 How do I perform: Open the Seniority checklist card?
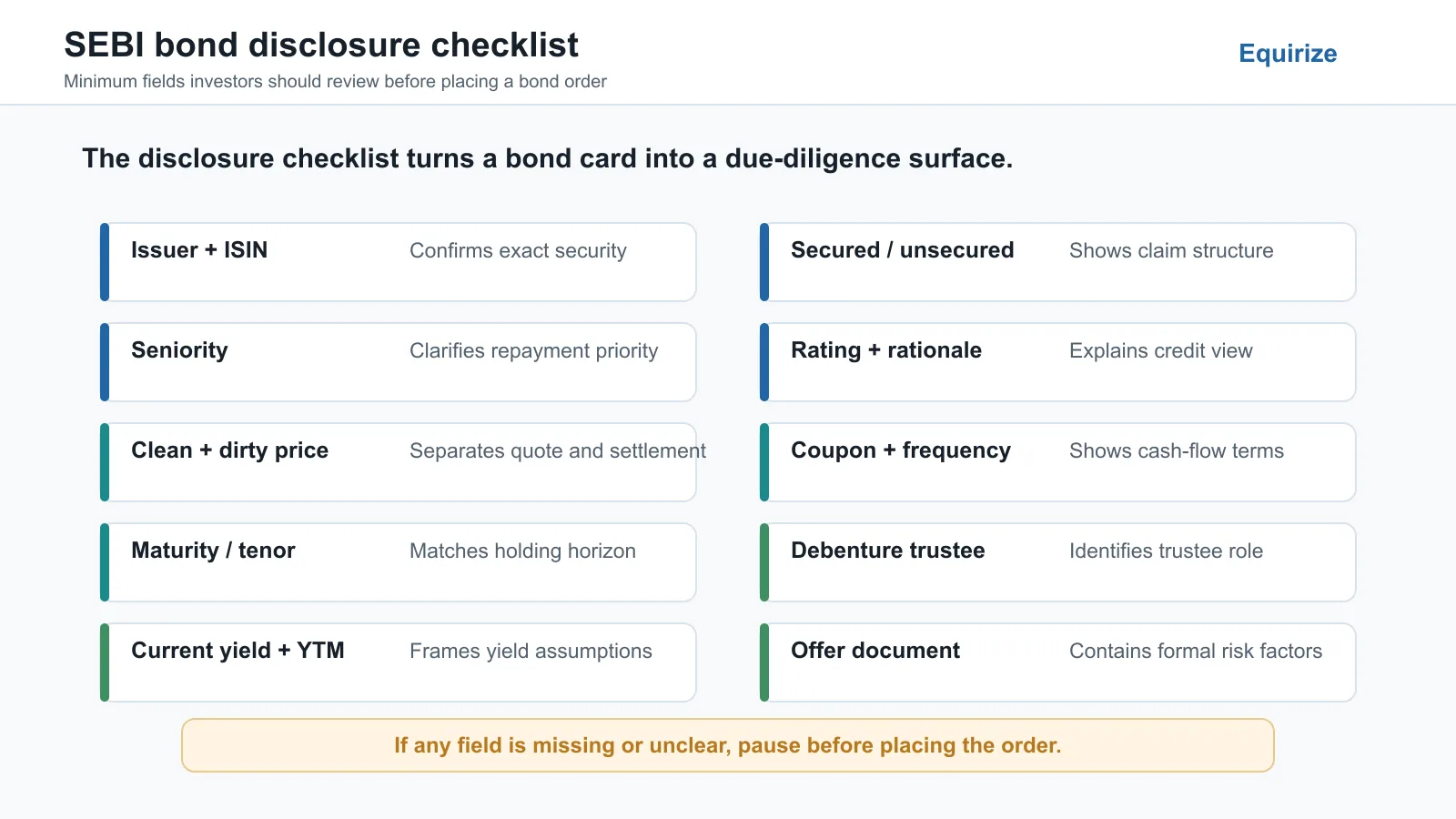pos(399,362)
